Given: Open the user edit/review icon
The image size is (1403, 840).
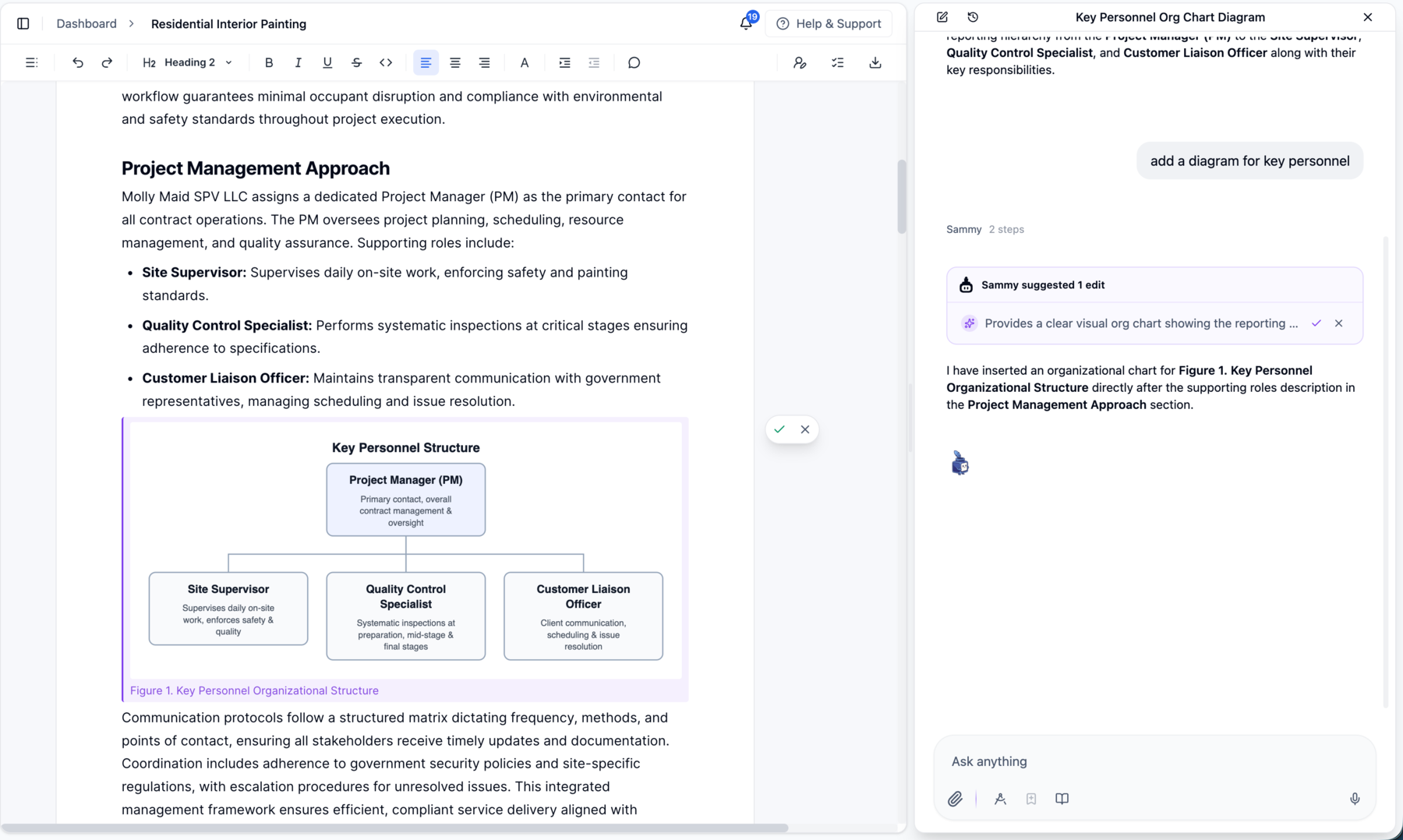Looking at the screenshot, I should [800, 62].
